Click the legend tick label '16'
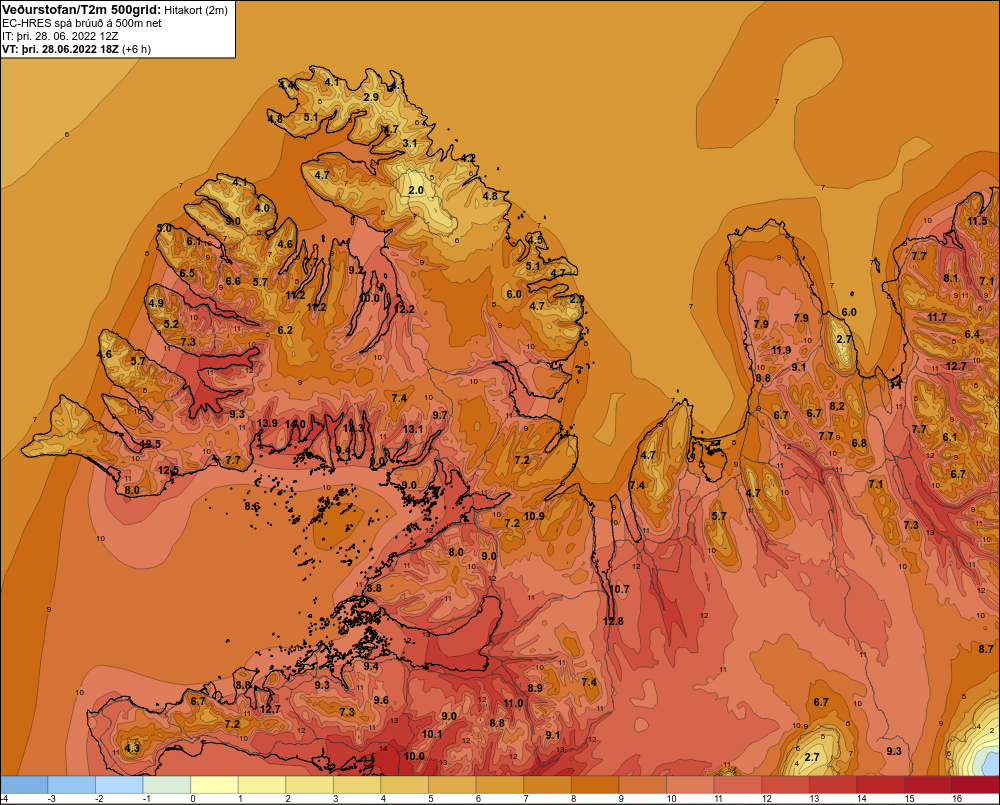Viewport: 1000px width, 805px height. click(x=957, y=799)
